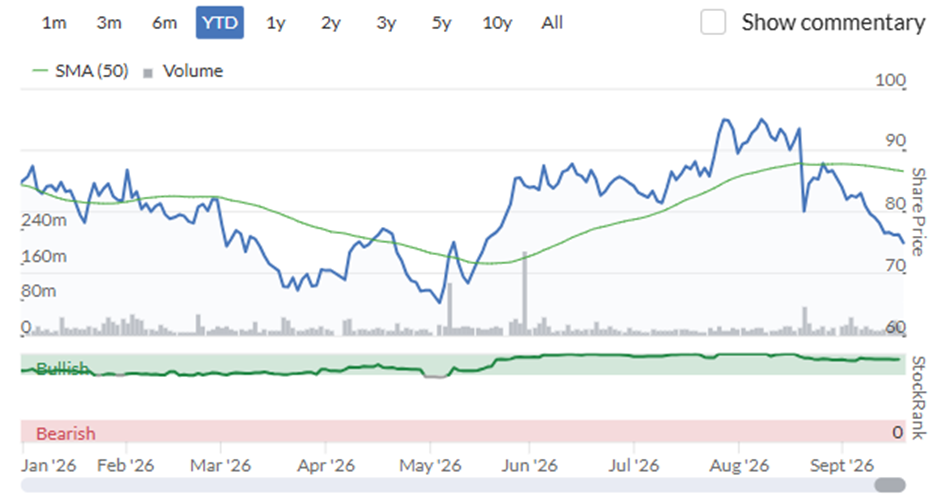The height and width of the screenshot is (503, 940).
Task: Click the Sept '26 axis label
Action: coord(842,465)
